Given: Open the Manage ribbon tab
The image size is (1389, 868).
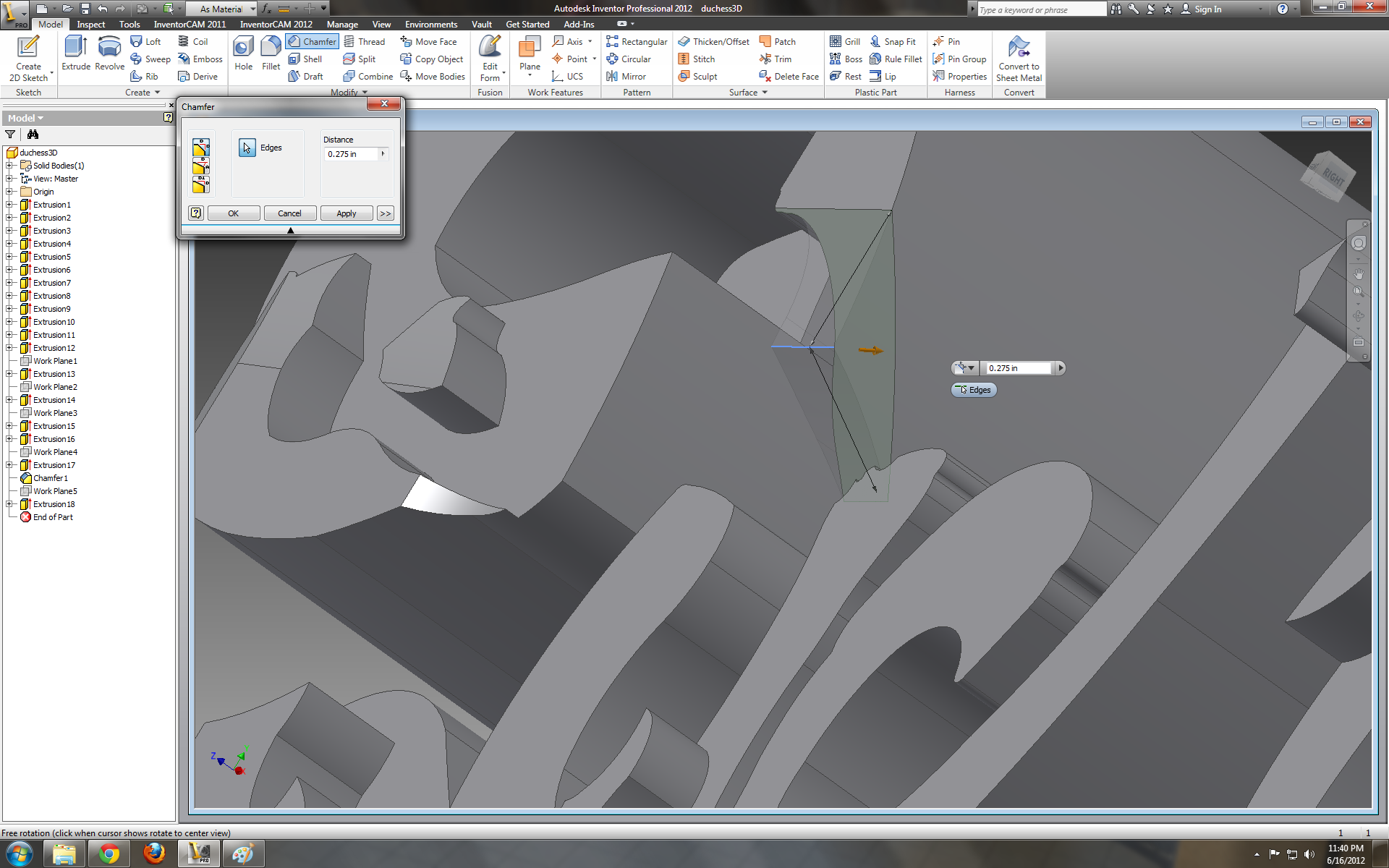Looking at the screenshot, I should [x=342, y=25].
